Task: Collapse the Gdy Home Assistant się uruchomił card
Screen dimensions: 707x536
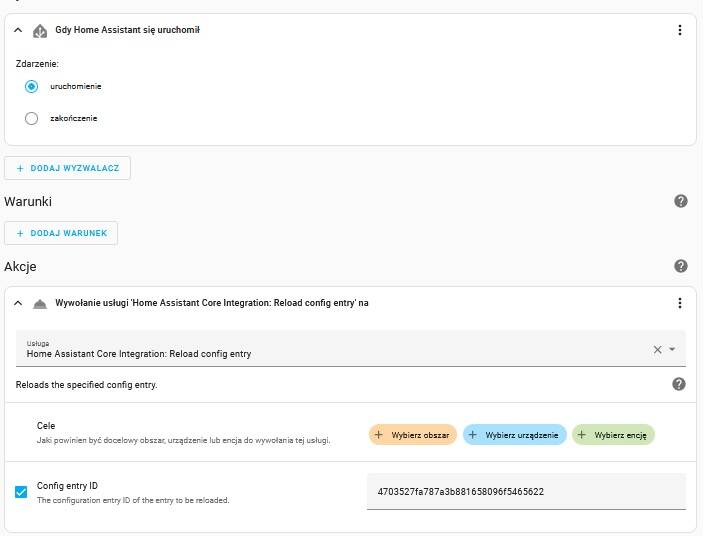Action: (18, 30)
